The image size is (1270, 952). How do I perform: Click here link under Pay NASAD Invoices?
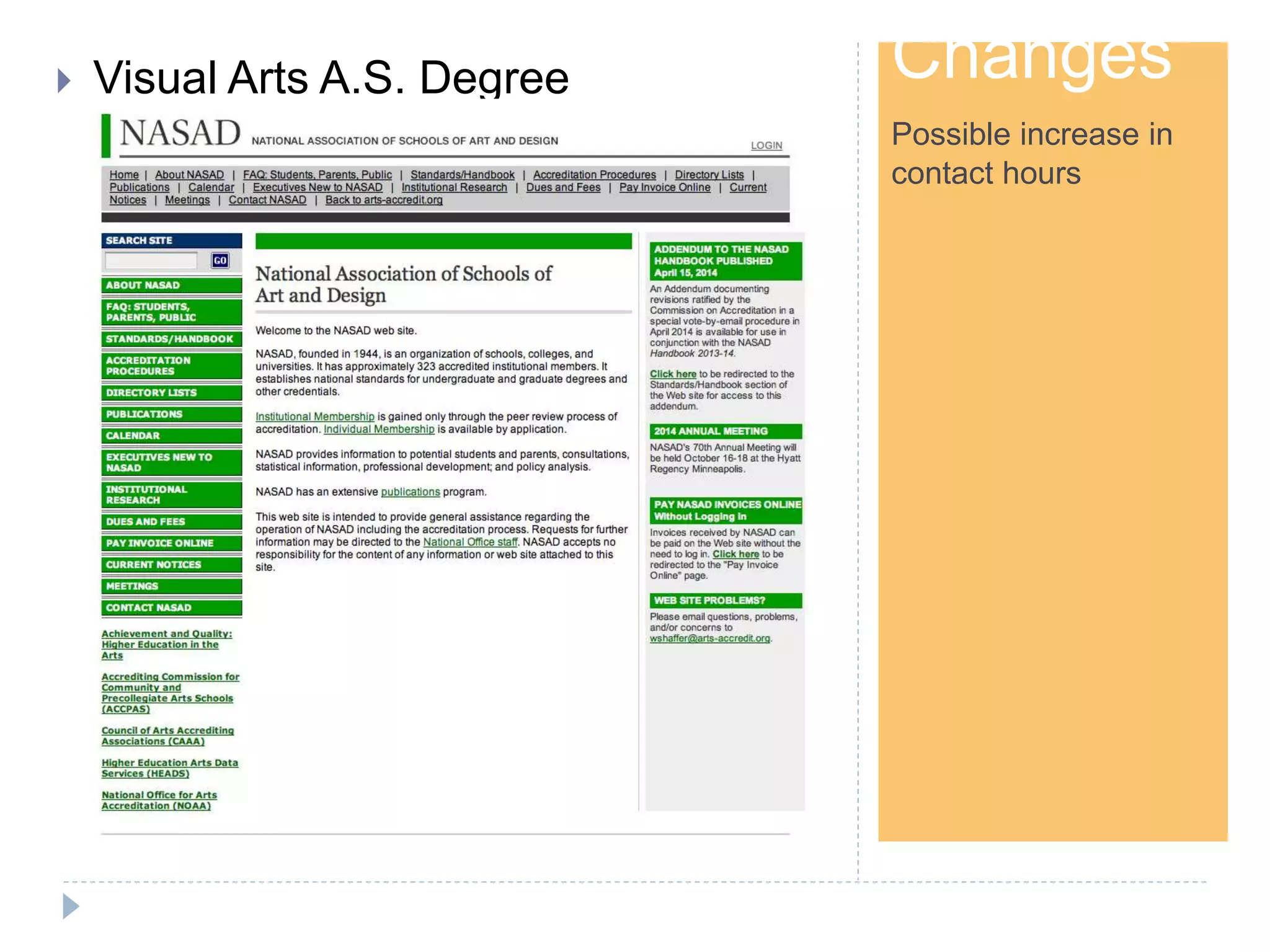pos(735,554)
